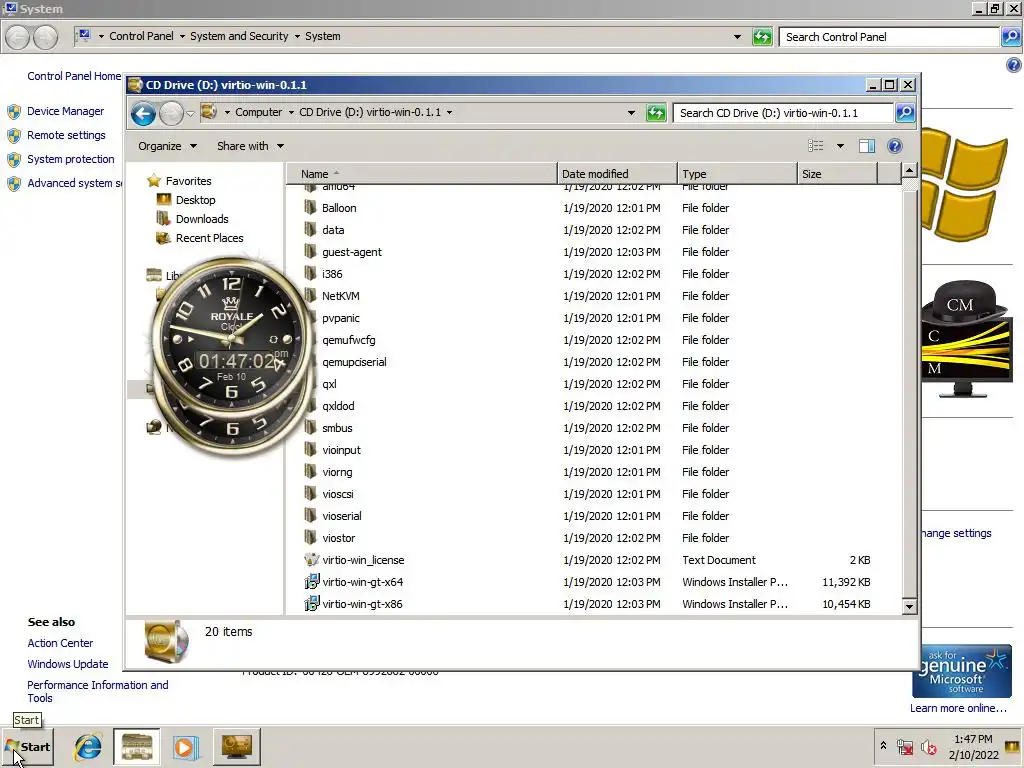
Task: Open Control Panel Home link
Action: [x=74, y=76]
